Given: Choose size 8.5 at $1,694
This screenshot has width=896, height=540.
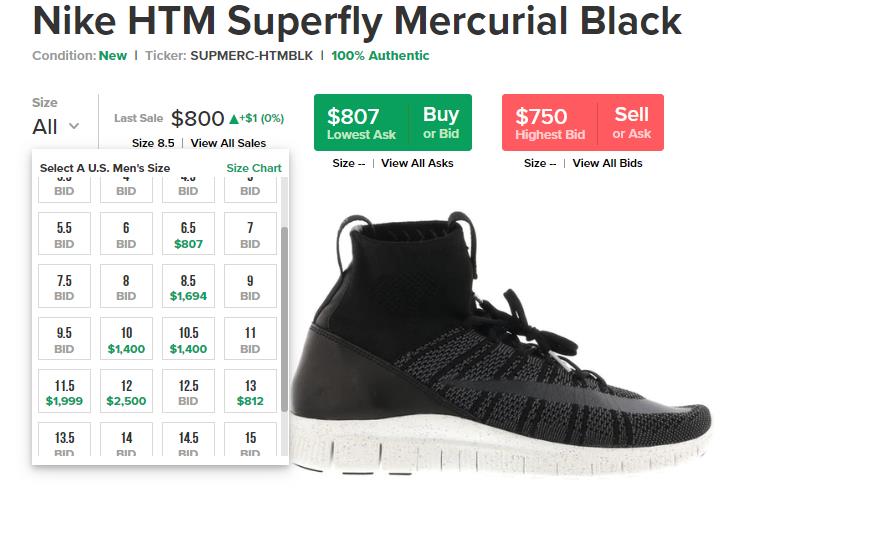Looking at the screenshot, I should pyautogui.click(x=188, y=288).
